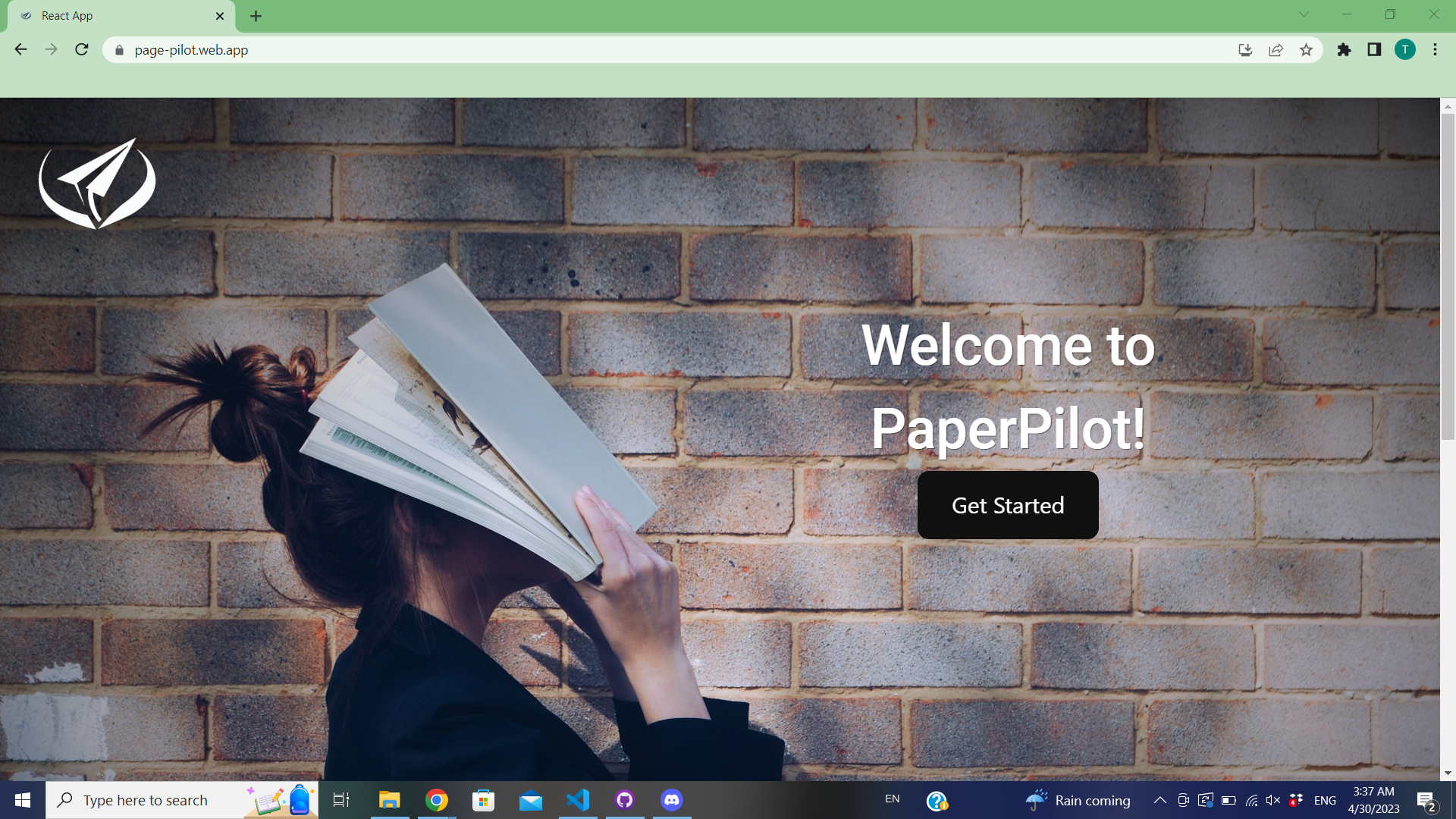The image size is (1456, 819).
Task: Share this page via share icon
Action: coord(1276,50)
